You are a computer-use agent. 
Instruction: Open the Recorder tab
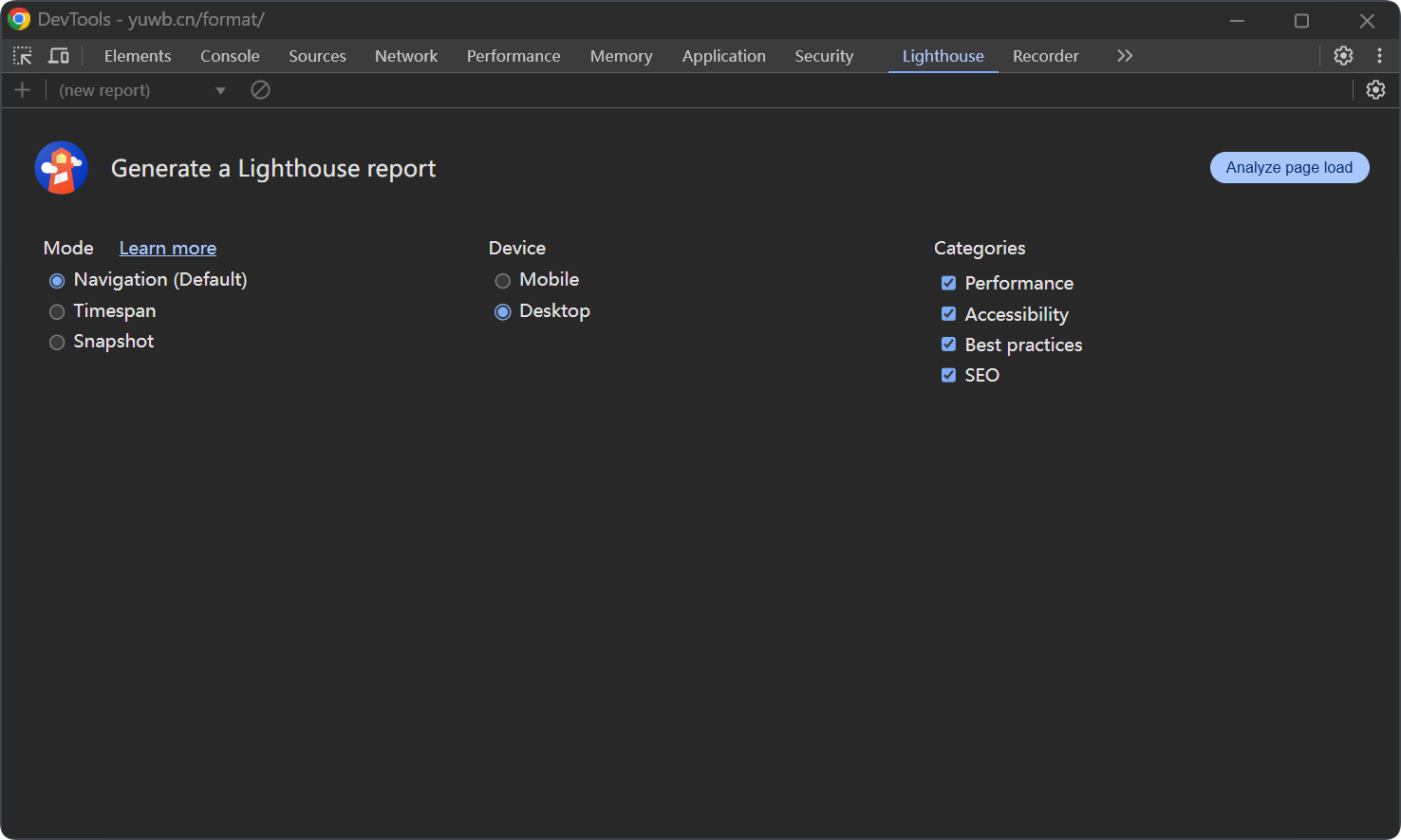[x=1045, y=56]
